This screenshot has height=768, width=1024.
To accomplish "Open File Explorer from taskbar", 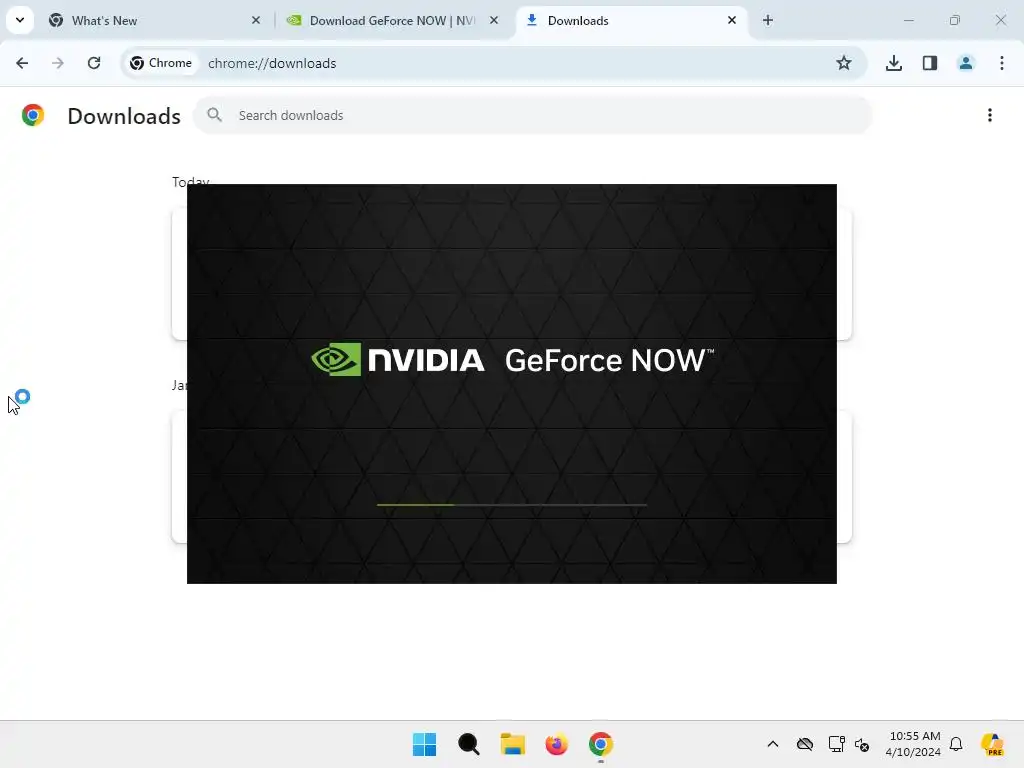I will pyautogui.click(x=513, y=744).
